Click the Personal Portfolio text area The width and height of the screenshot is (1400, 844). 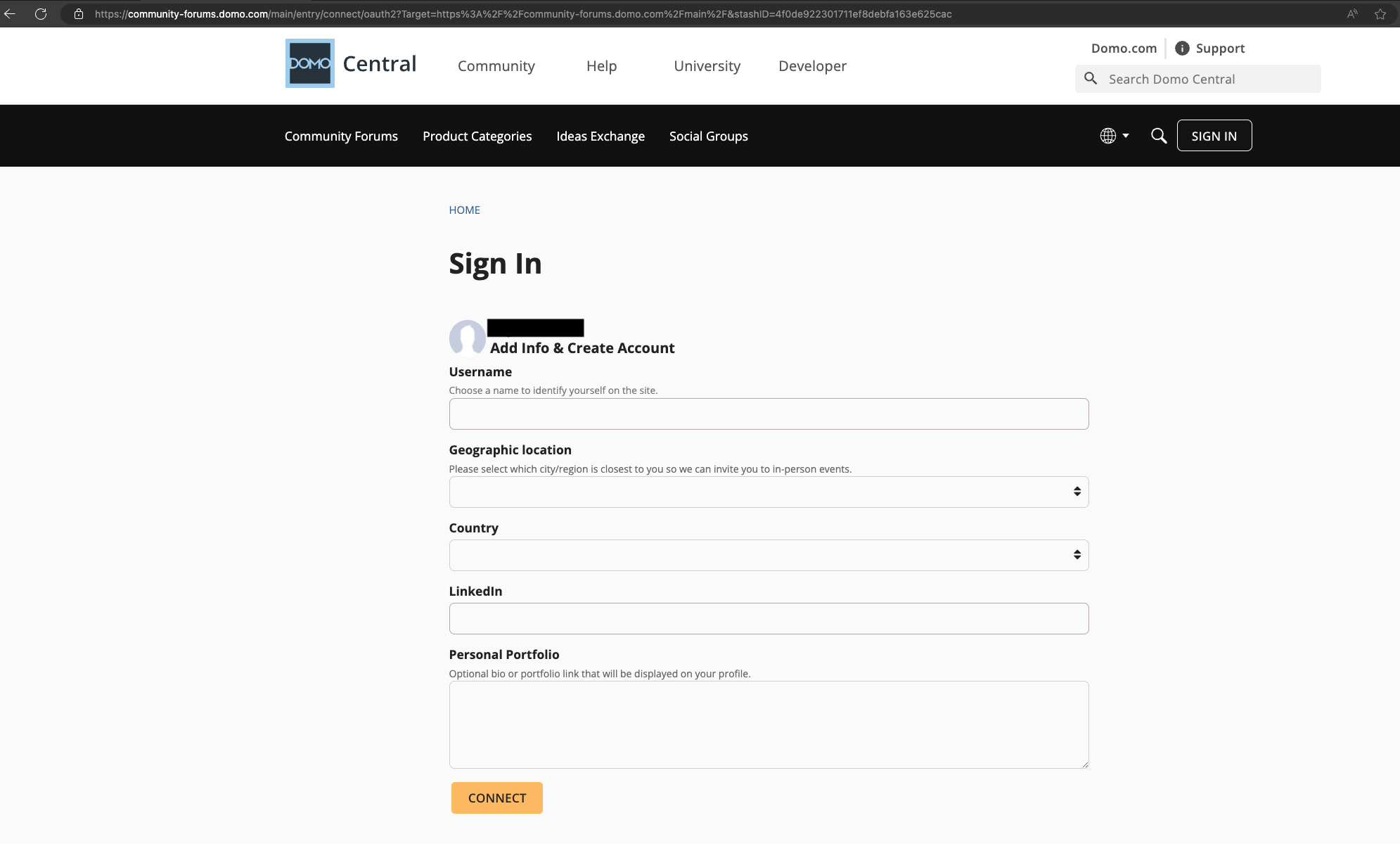click(x=769, y=724)
